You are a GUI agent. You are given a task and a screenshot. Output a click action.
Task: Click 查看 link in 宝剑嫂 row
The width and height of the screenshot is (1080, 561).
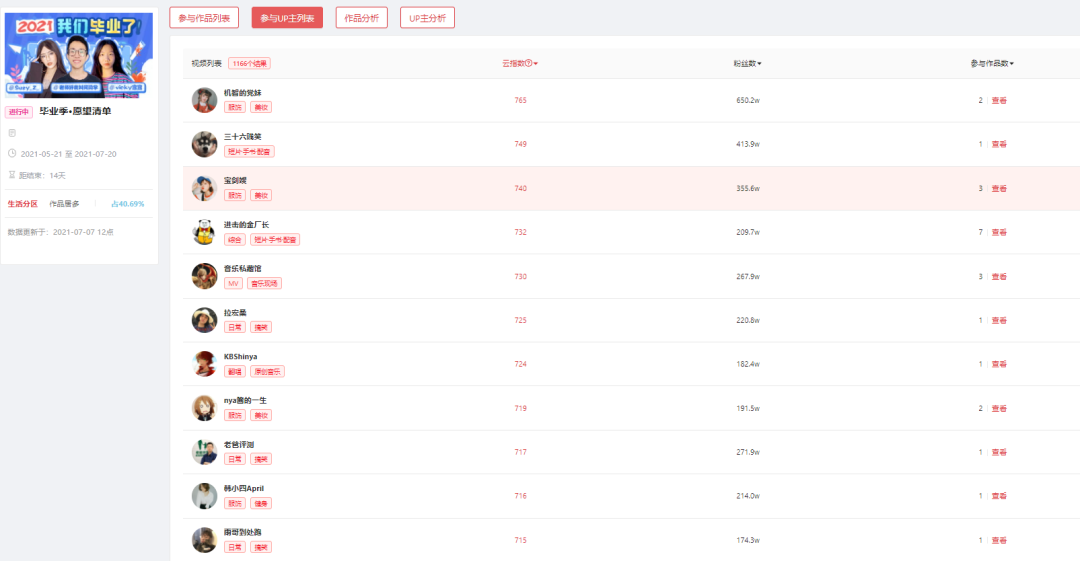click(999, 188)
